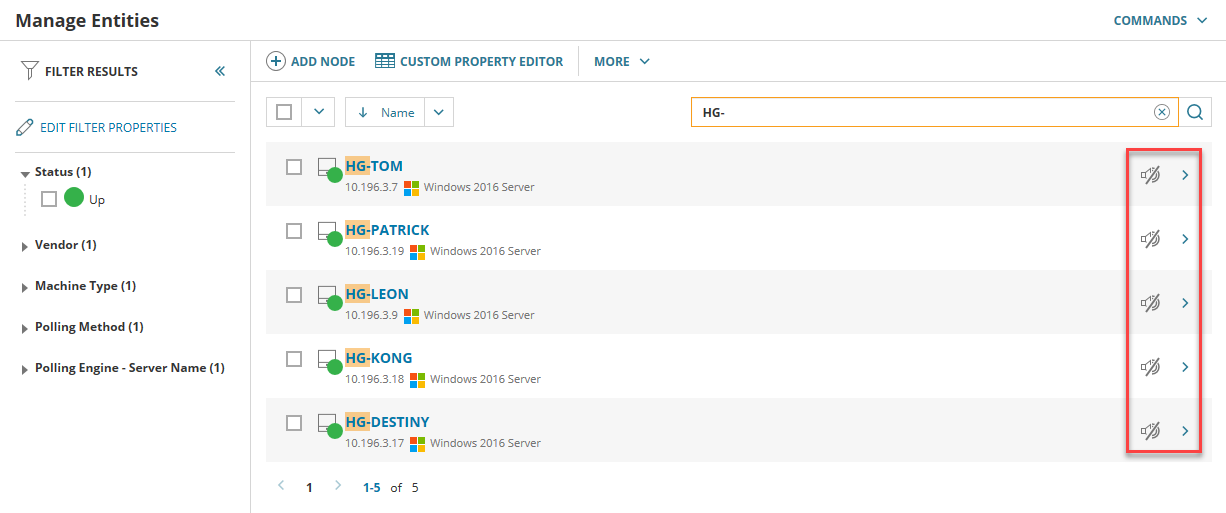The image size is (1226, 513).
Task: Click the funnel Filter Results icon
Action: (x=29, y=71)
